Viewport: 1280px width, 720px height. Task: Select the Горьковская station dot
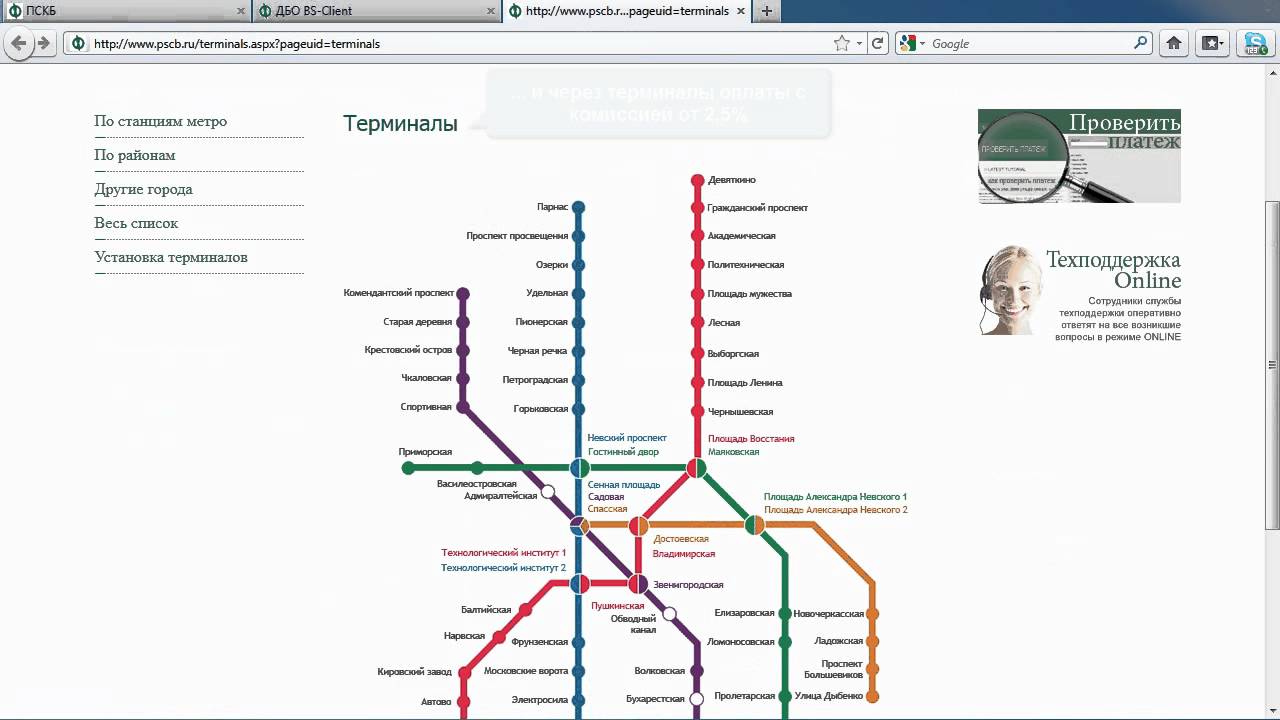click(578, 409)
